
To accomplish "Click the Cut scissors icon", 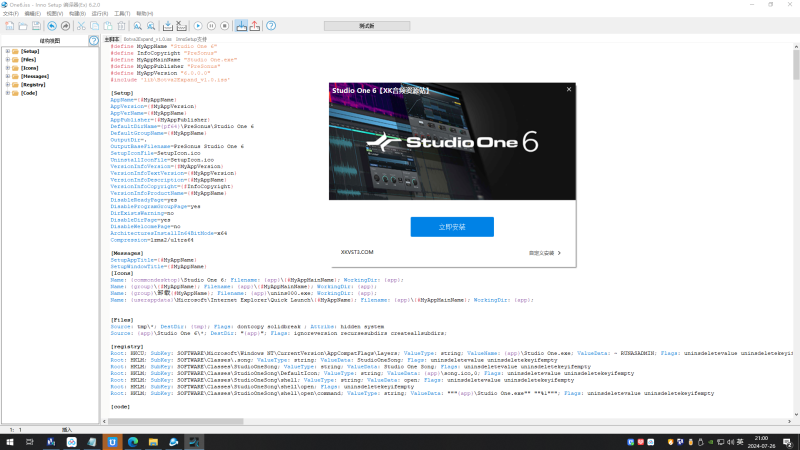I will (81, 26).
